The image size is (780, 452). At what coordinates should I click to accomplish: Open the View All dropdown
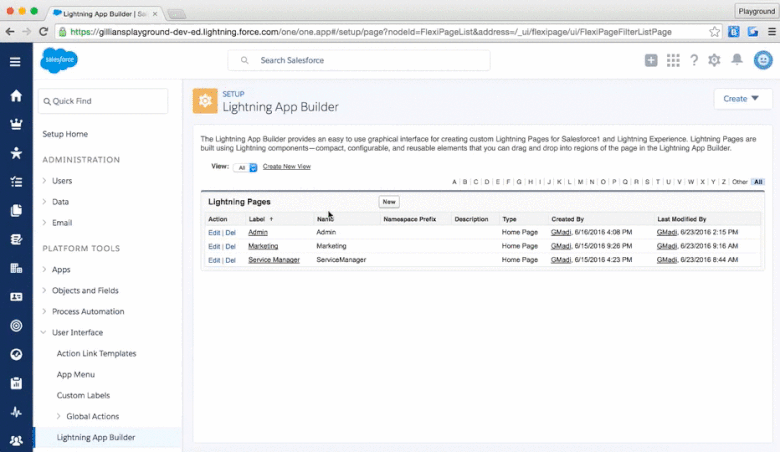tap(245, 168)
